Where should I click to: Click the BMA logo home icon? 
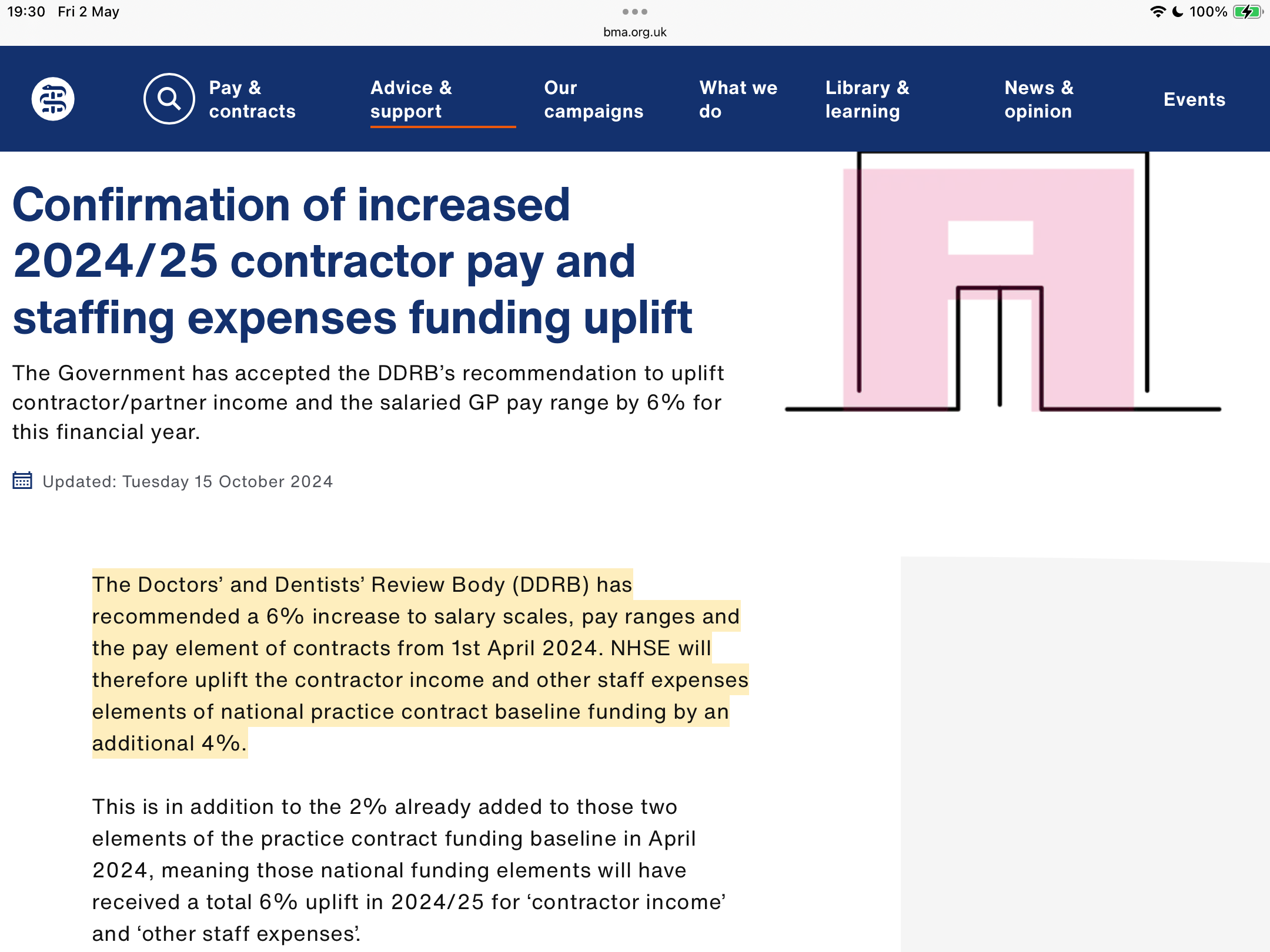point(53,99)
